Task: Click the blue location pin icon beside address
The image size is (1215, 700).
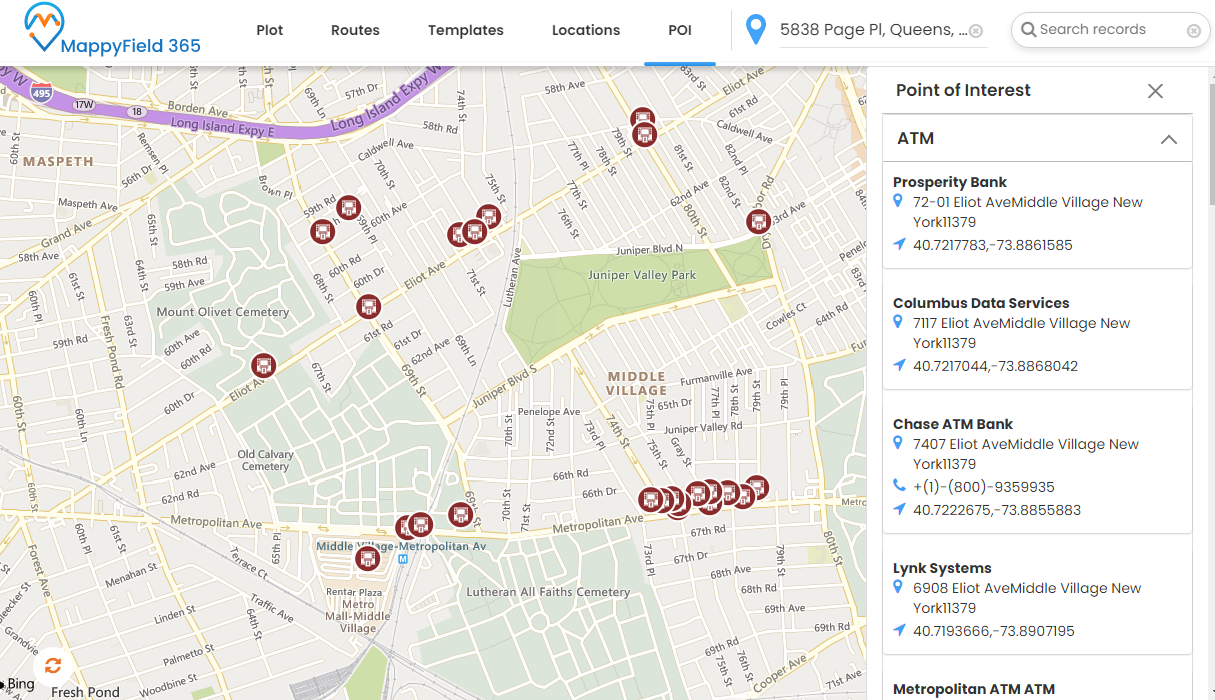Action: 757,30
